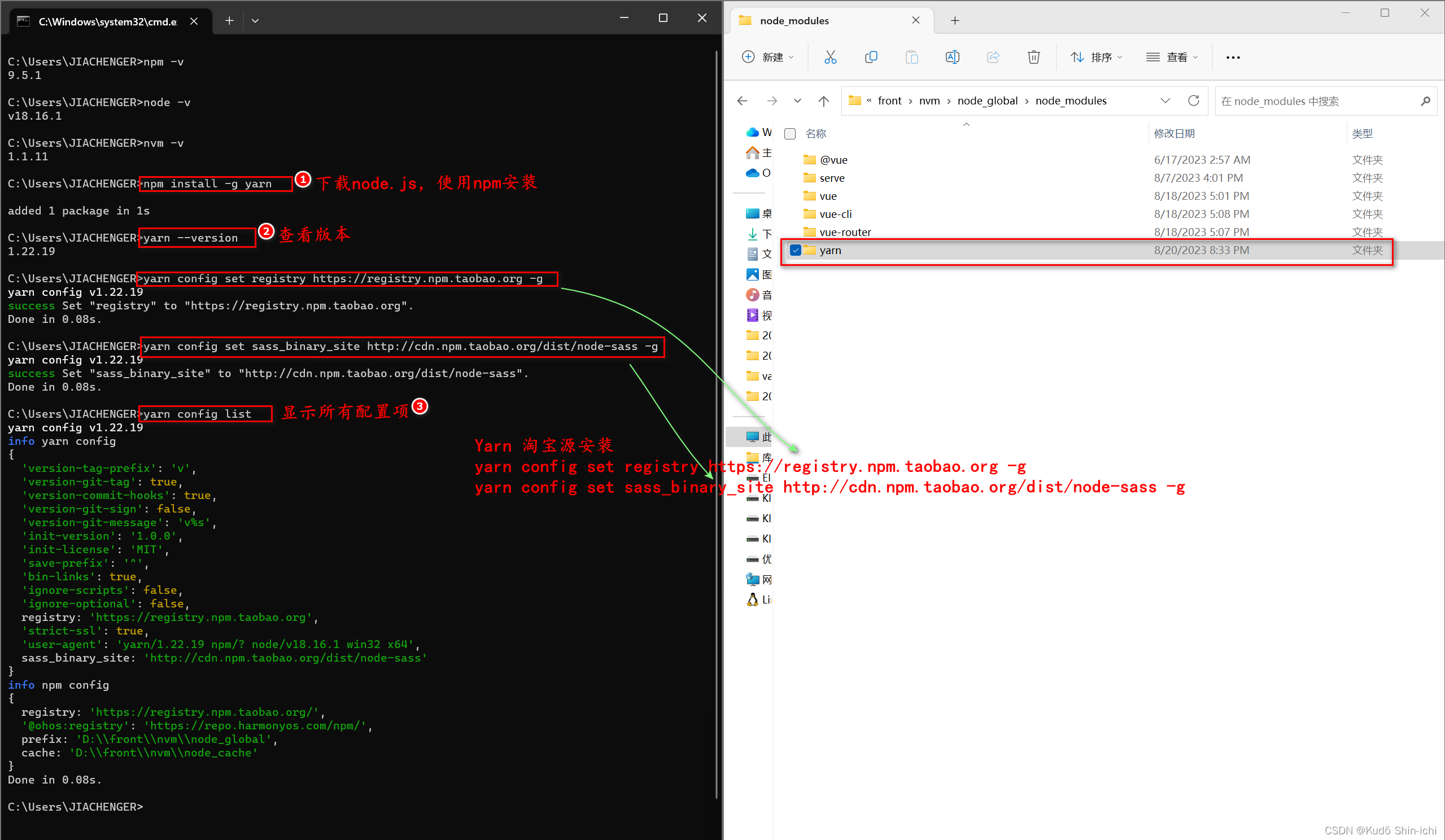Go forward with the right arrow in Explorer
Screen dimensions: 1445x840
click(772, 101)
